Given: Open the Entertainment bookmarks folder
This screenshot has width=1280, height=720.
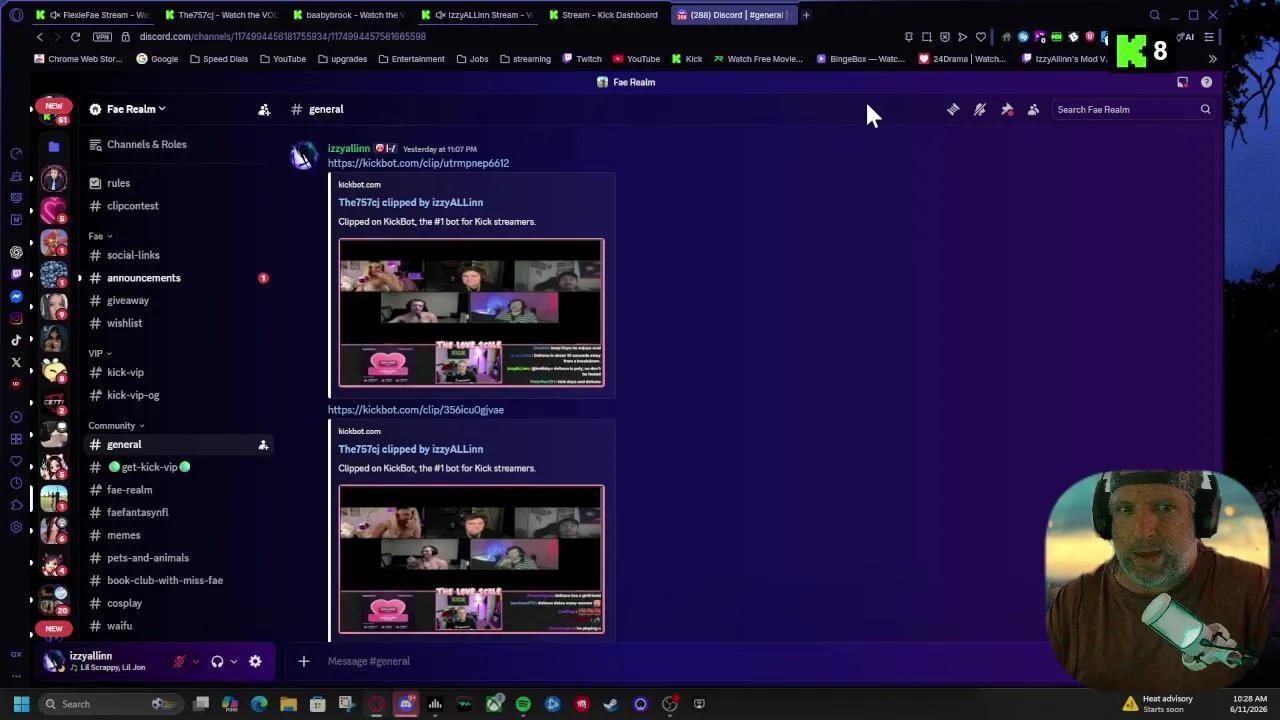Looking at the screenshot, I should 411,59.
